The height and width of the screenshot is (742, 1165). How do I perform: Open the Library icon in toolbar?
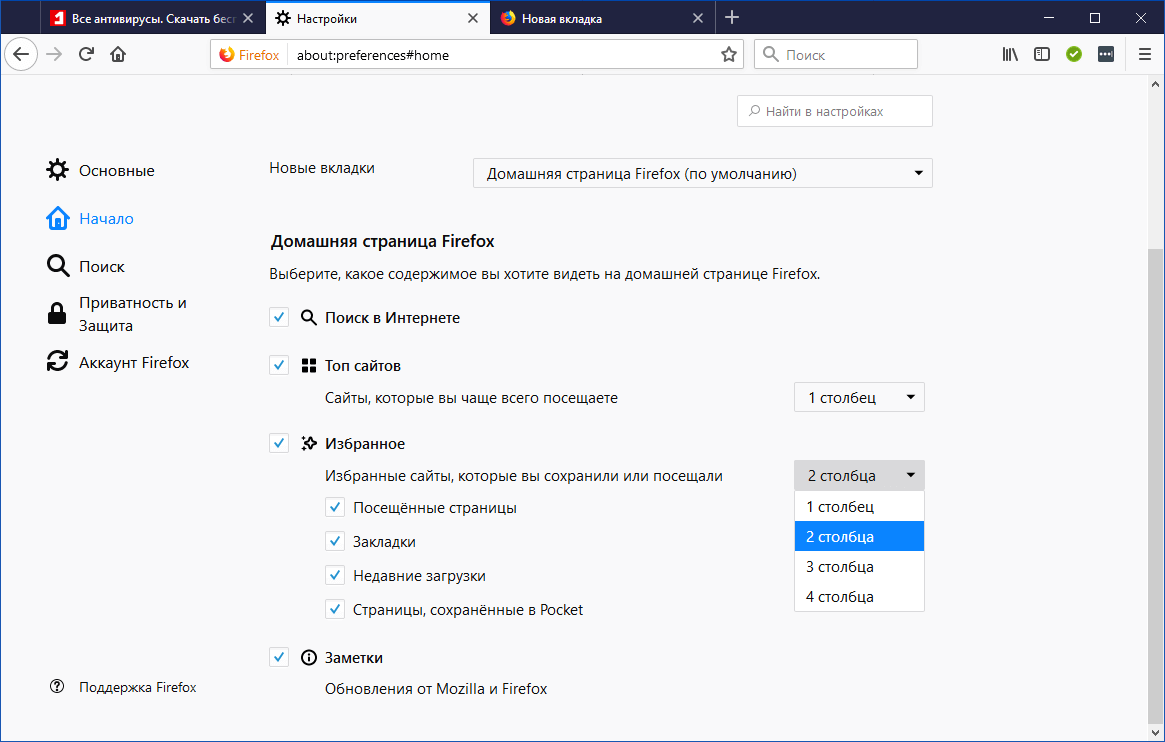[1010, 55]
